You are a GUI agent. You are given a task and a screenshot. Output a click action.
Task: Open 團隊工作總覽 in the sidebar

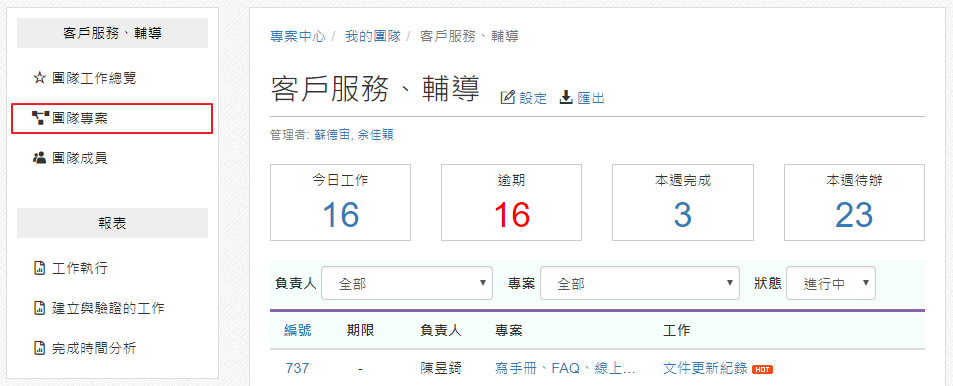tap(94, 78)
